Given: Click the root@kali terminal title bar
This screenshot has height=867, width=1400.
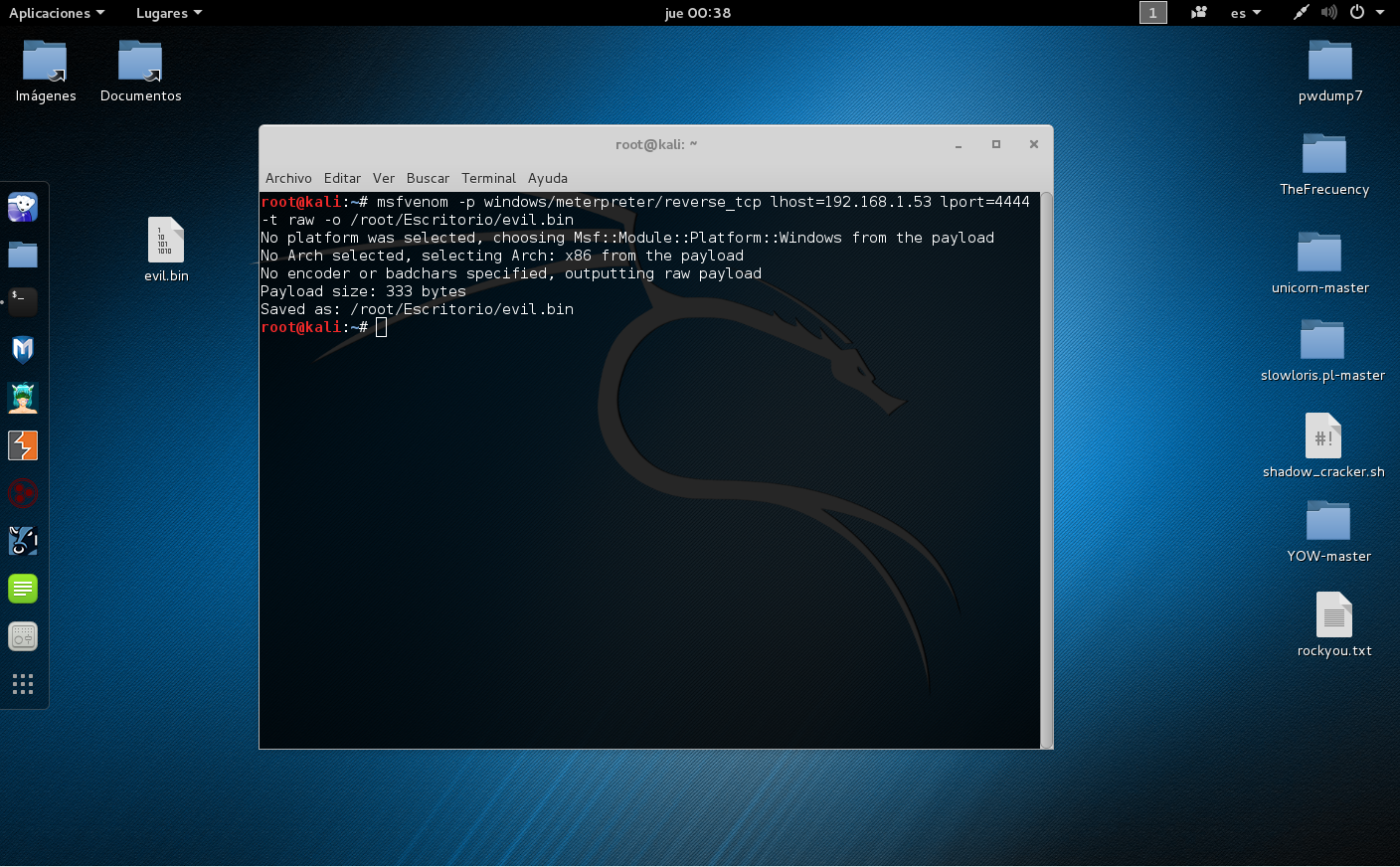Looking at the screenshot, I should point(656,144).
